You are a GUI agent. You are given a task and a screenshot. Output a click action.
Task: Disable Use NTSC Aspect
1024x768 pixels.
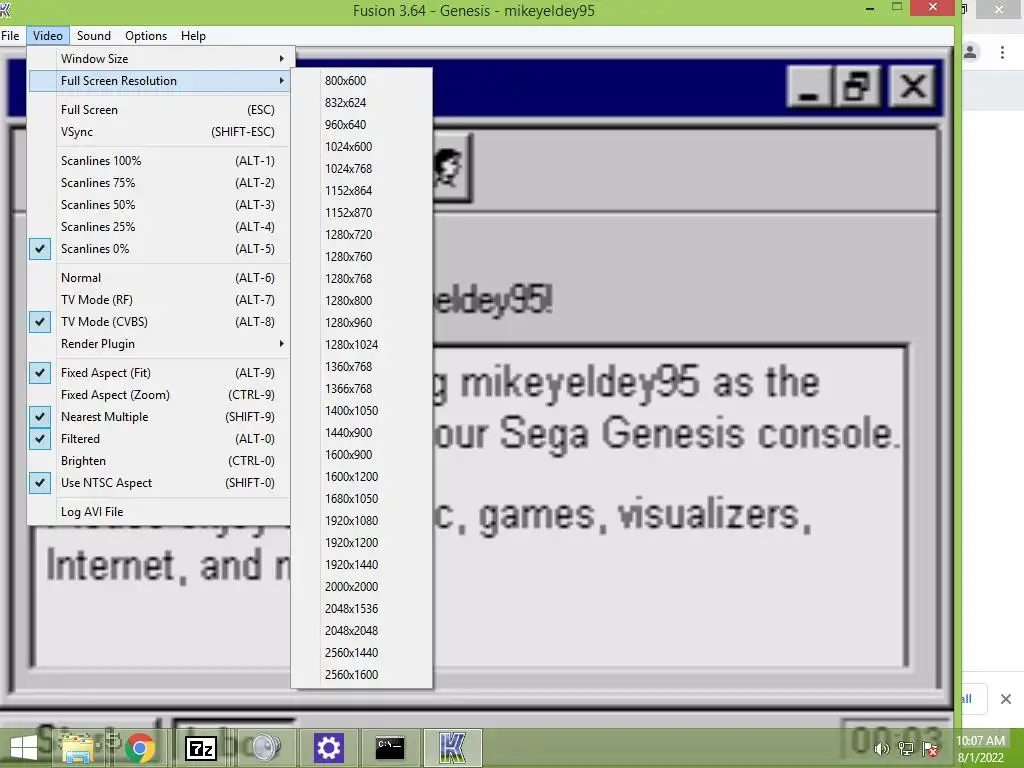159,483
